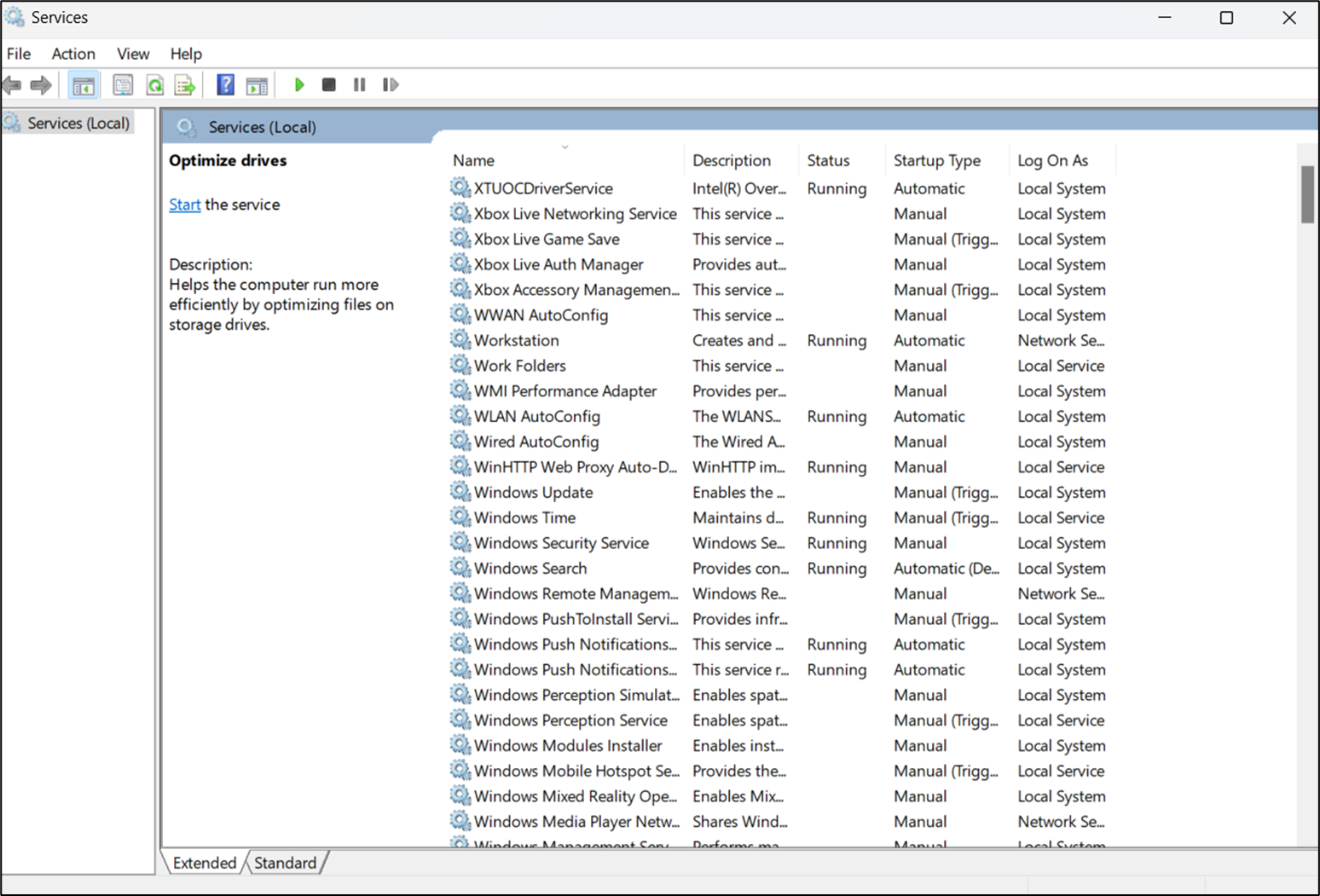Click the Pause Service toolbar icon

(x=360, y=84)
